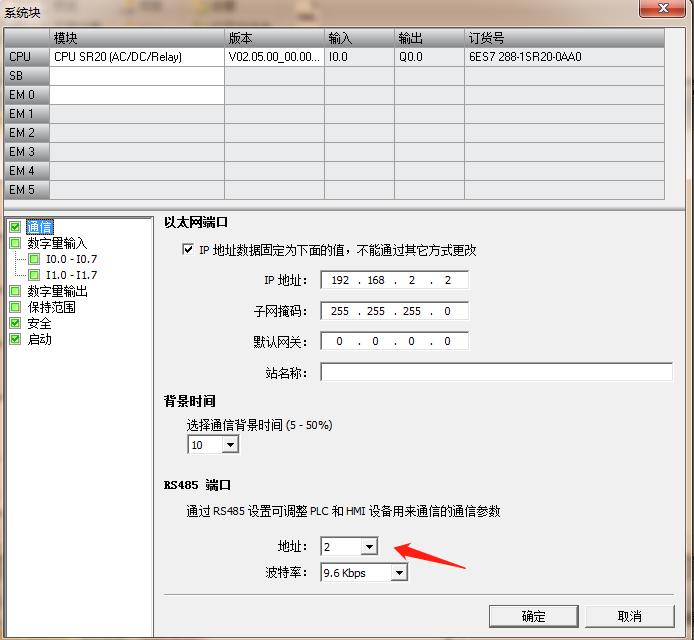Open the RS485 地址 dropdown
The image size is (694, 640).
point(368,547)
